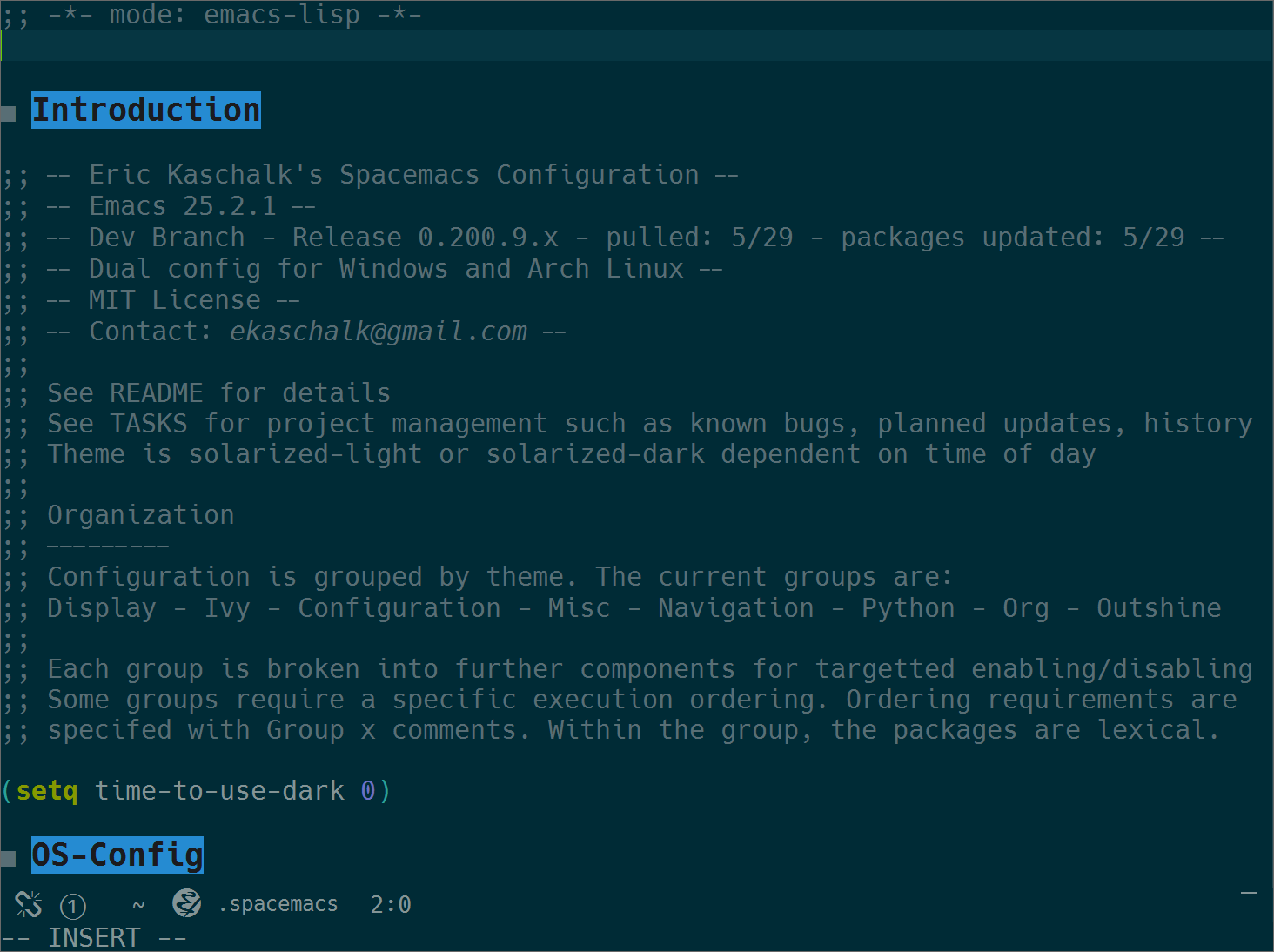
Task: Place cursor on the setq keyword
Action: click(47, 791)
